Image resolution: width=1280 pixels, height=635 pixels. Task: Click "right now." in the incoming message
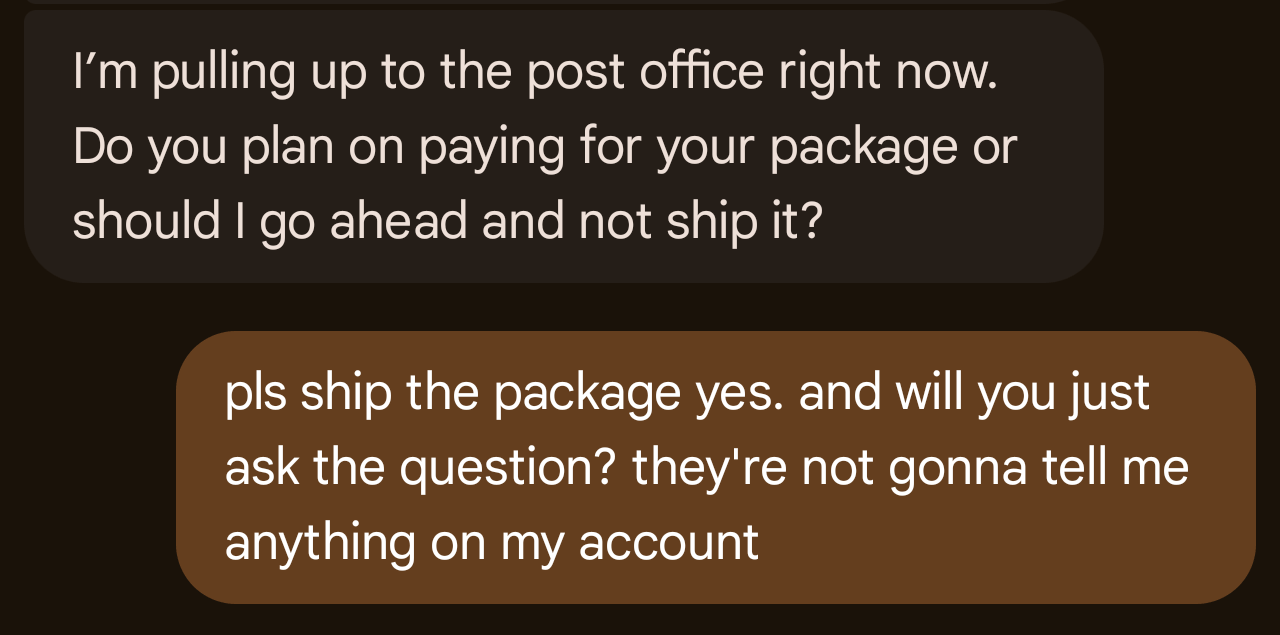pyautogui.click(x=888, y=74)
